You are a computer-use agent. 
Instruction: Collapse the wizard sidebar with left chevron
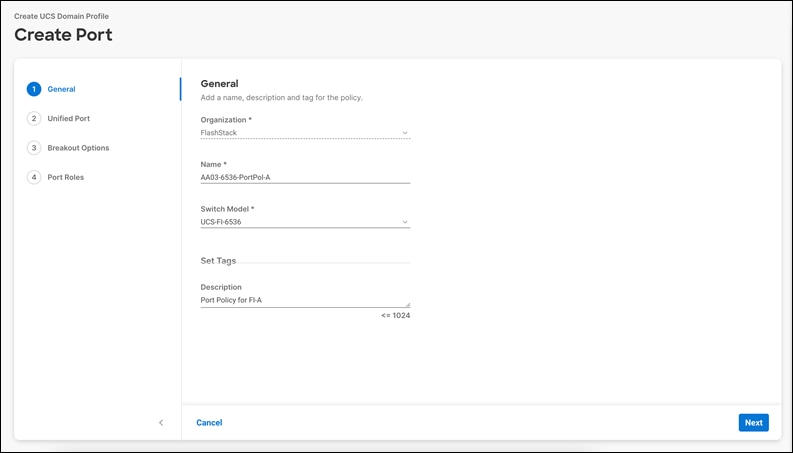[161, 423]
